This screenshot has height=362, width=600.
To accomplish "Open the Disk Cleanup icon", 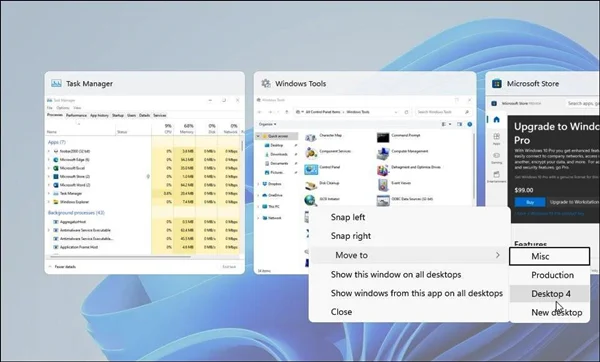I will [311, 185].
